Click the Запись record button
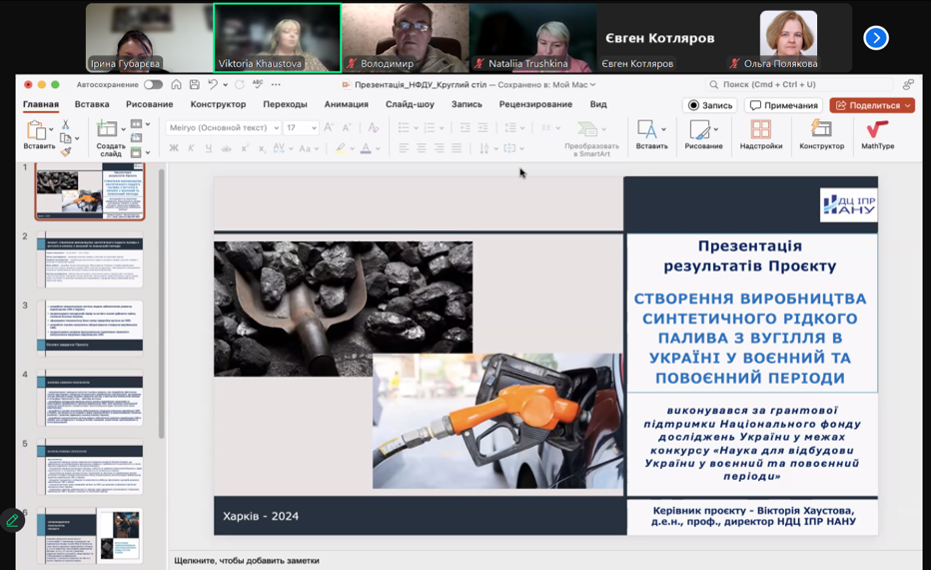931x570 pixels. click(x=710, y=105)
